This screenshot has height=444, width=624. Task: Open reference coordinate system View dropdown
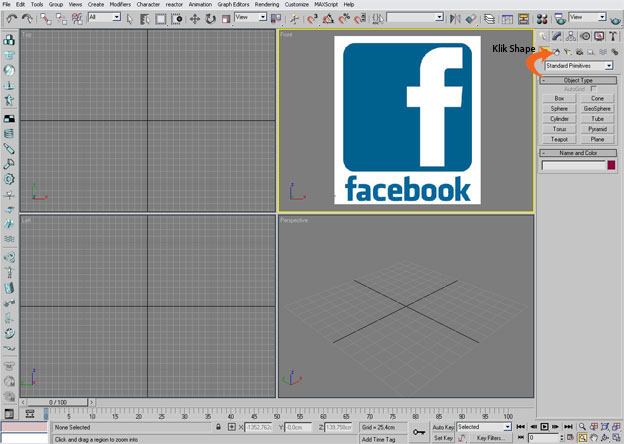tap(251, 17)
